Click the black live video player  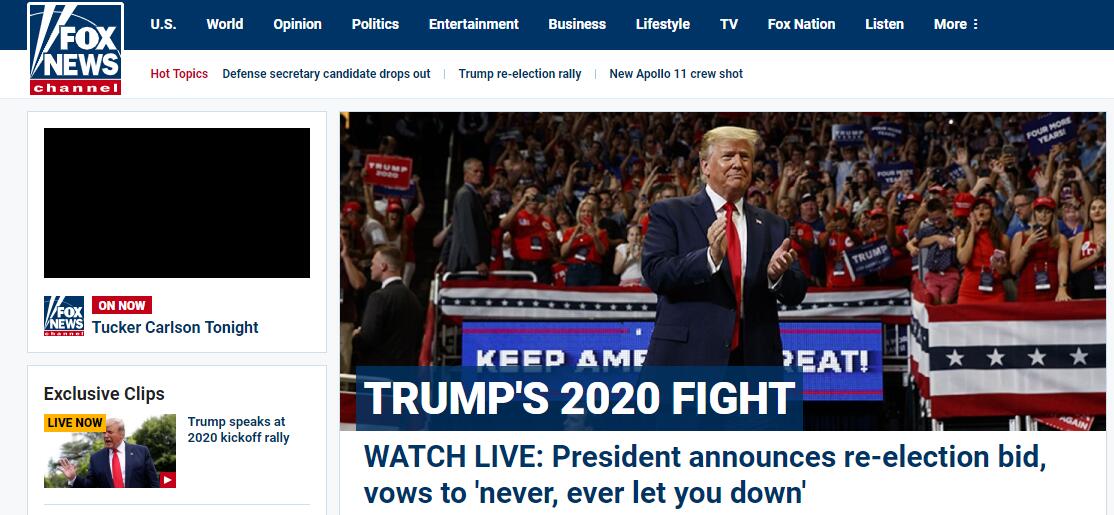coord(177,202)
